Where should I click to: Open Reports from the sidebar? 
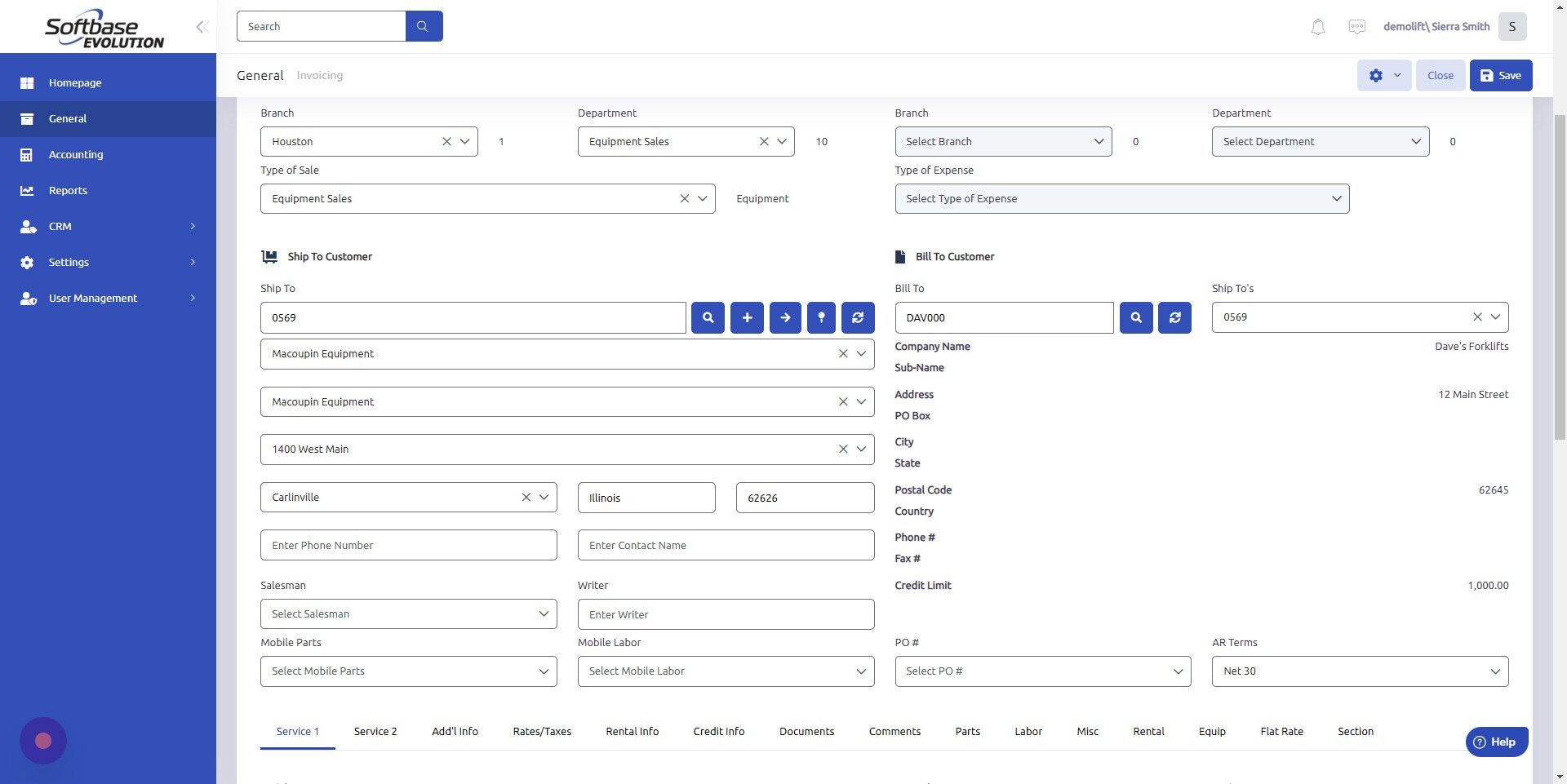(66, 190)
